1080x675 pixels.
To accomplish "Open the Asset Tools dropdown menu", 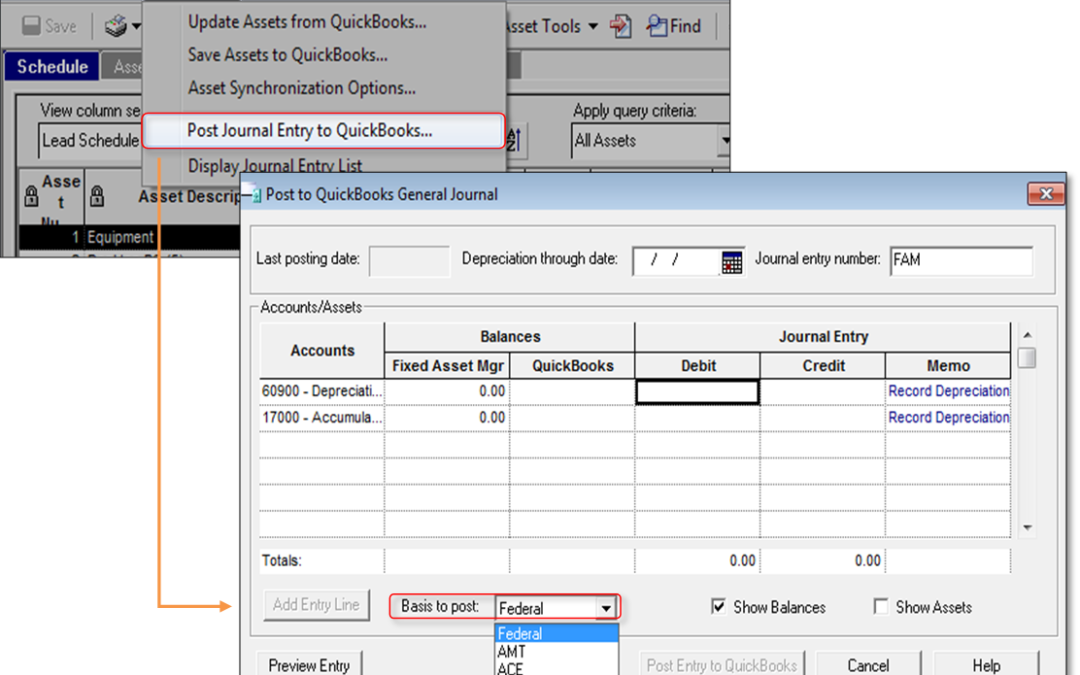I will tap(552, 27).
